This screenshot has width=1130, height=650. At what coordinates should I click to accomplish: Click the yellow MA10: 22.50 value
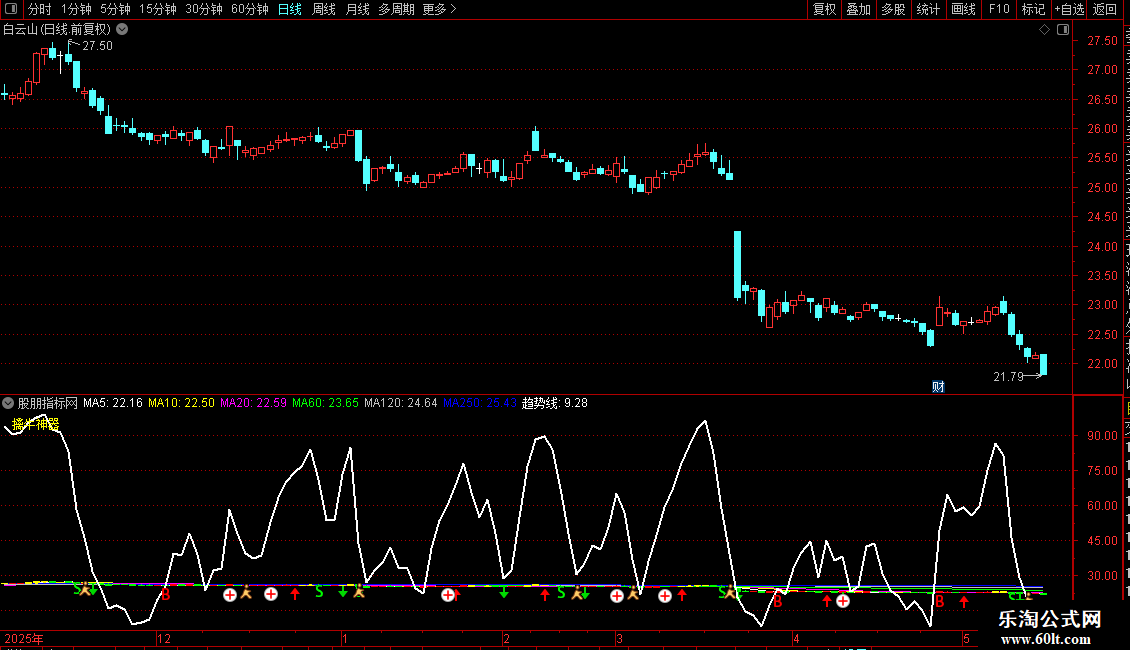coord(181,403)
